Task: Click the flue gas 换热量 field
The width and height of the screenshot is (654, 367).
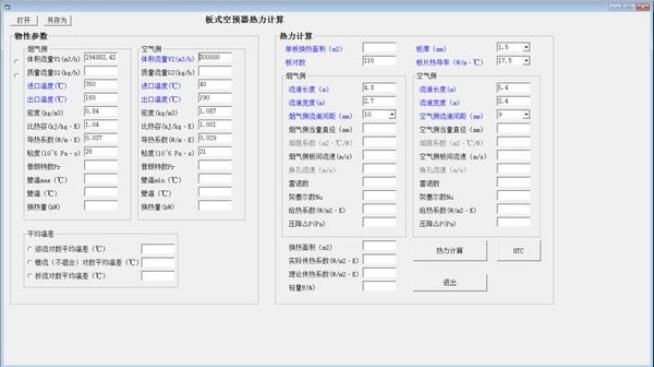Action: [x=101, y=206]
